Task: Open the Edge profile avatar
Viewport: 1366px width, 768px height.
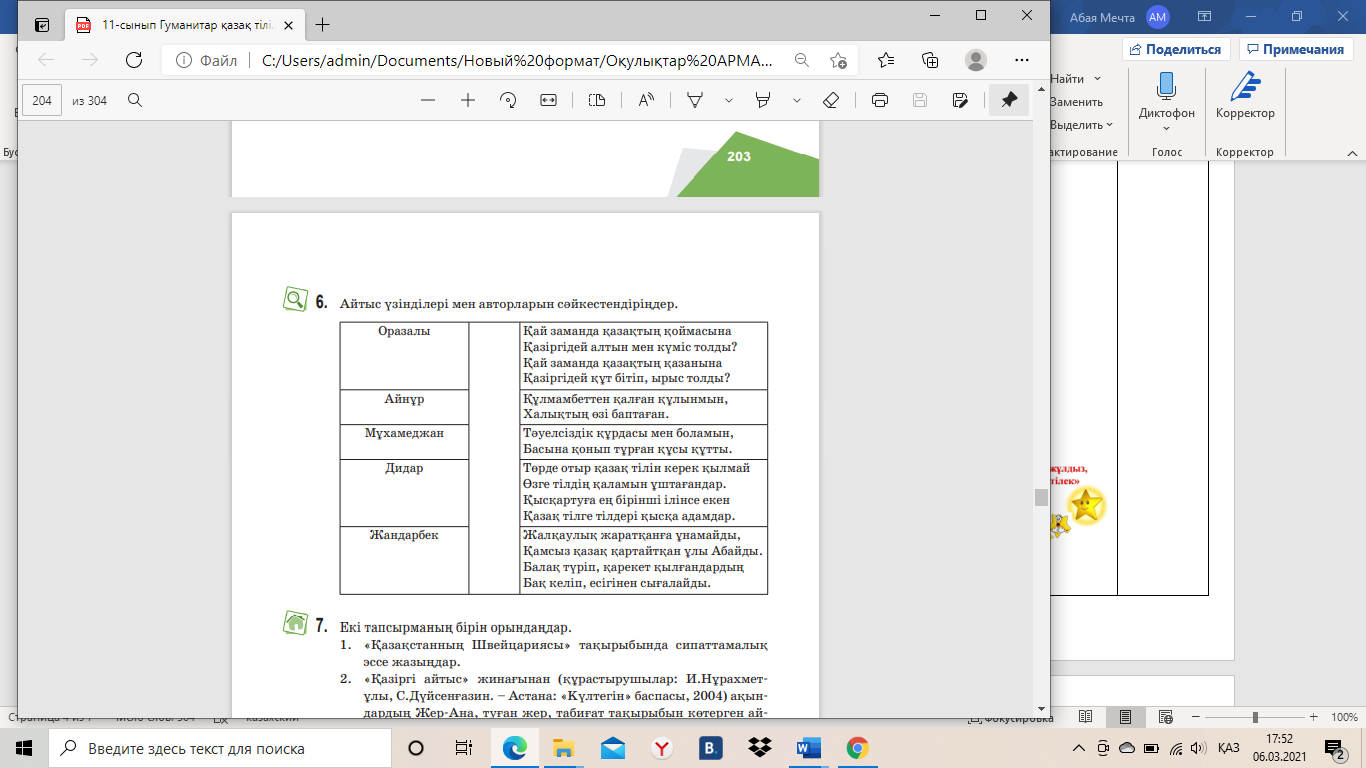Action: click(976, 60)
